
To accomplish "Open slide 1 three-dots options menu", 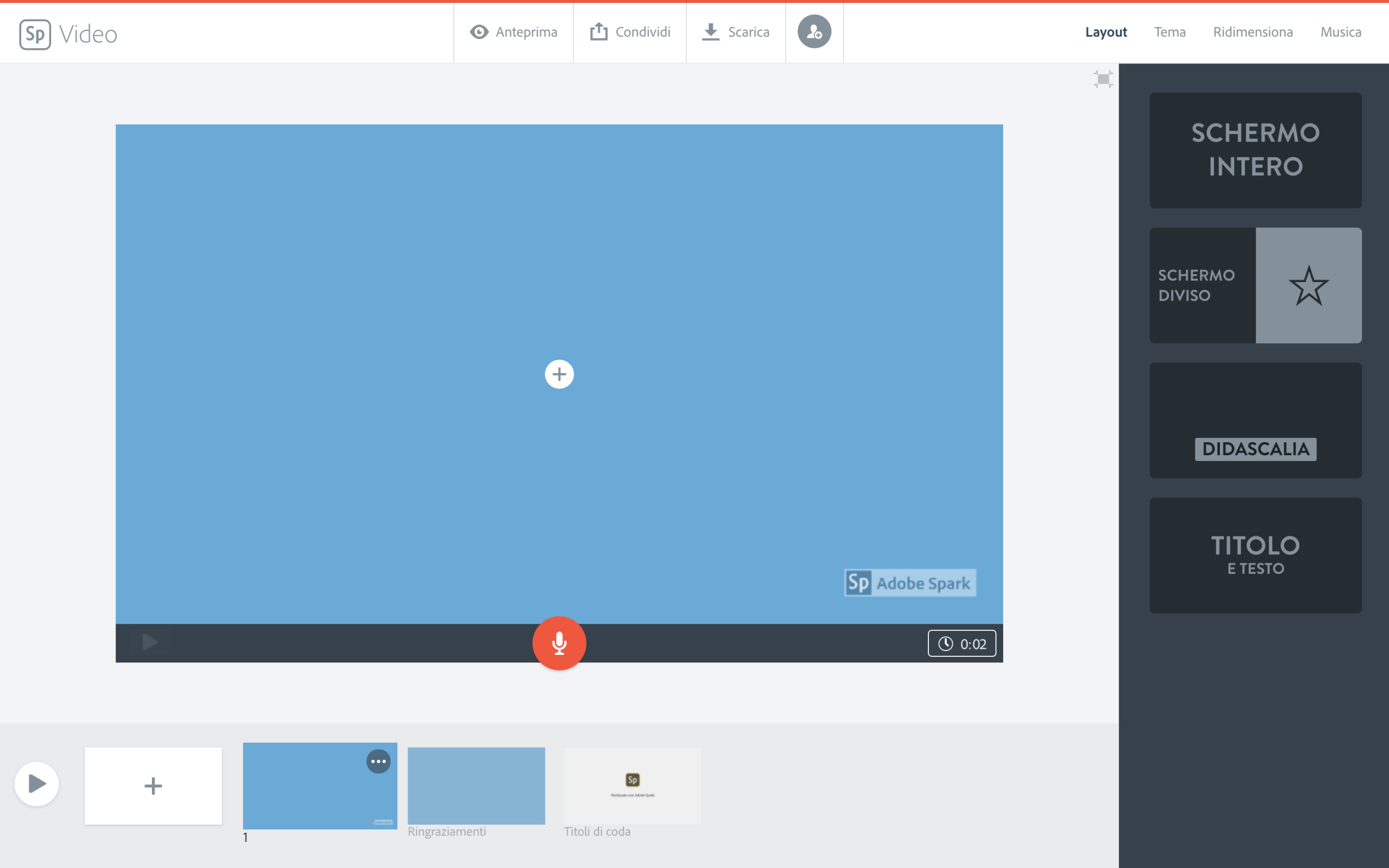I will click(378, 762).
